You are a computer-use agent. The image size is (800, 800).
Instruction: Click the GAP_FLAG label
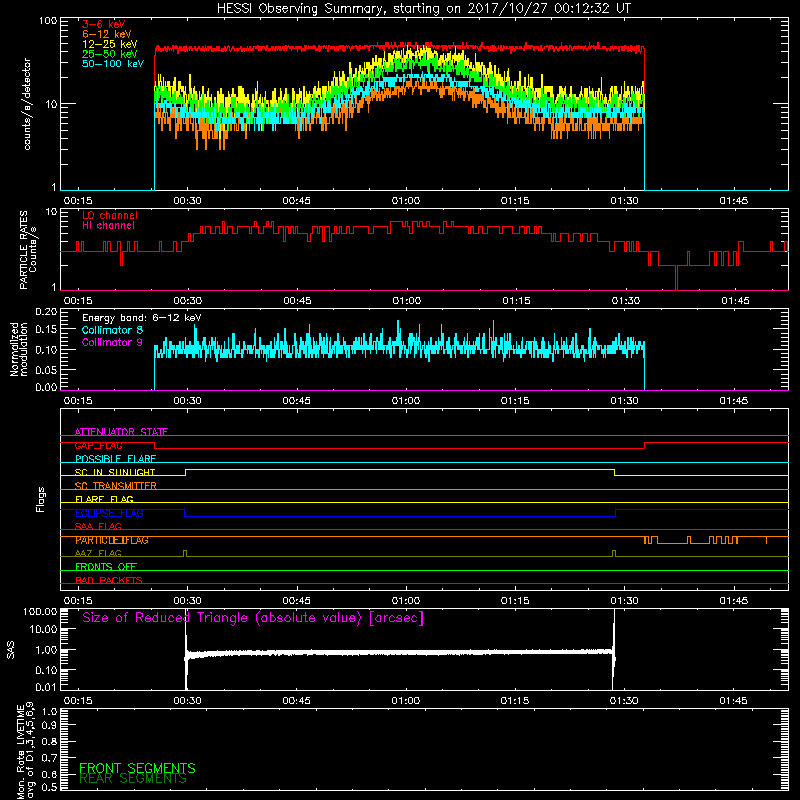pyautogui.click(x=98, y=445)
